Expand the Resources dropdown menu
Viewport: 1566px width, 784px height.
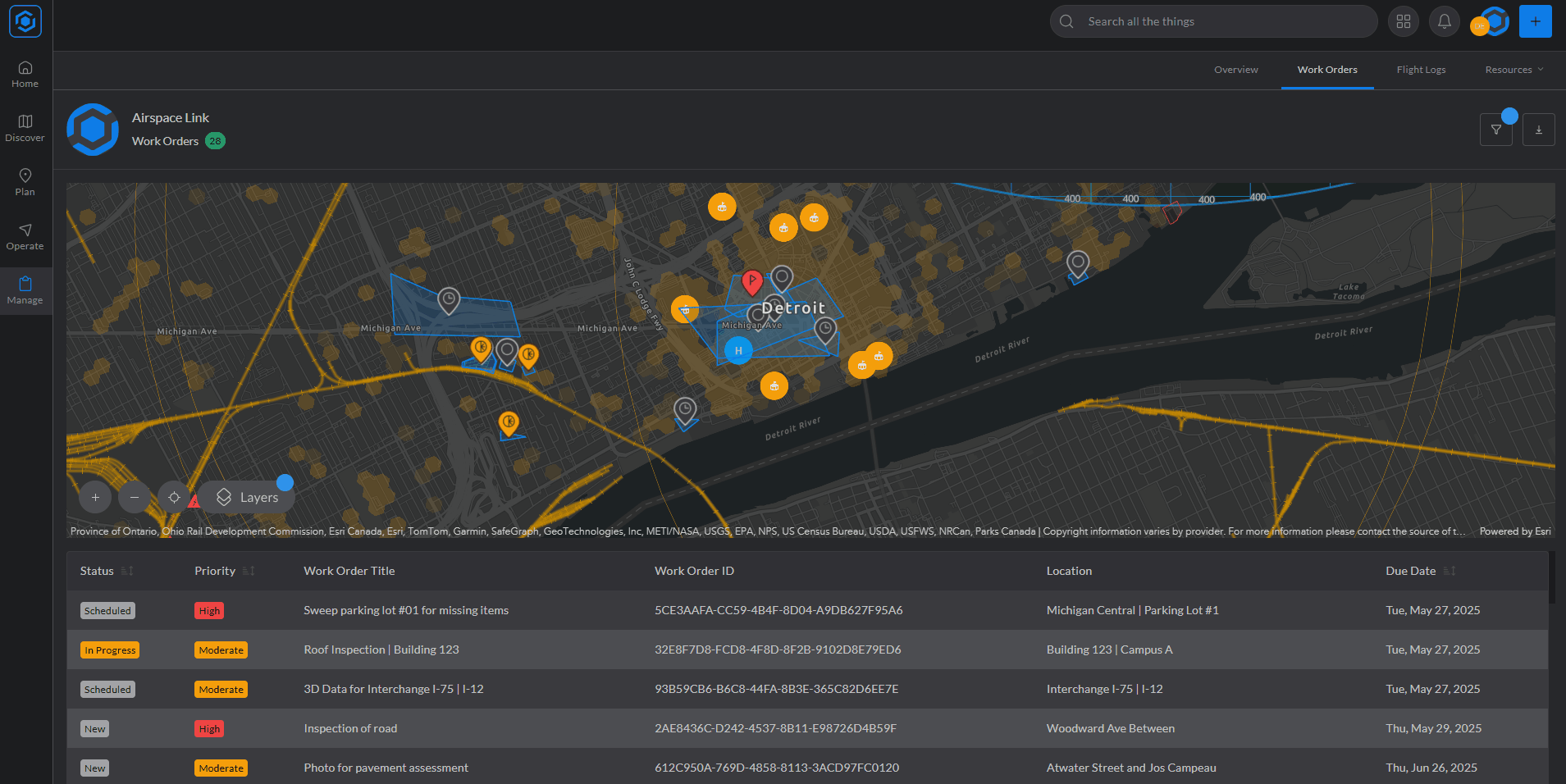click(1513, 70)
